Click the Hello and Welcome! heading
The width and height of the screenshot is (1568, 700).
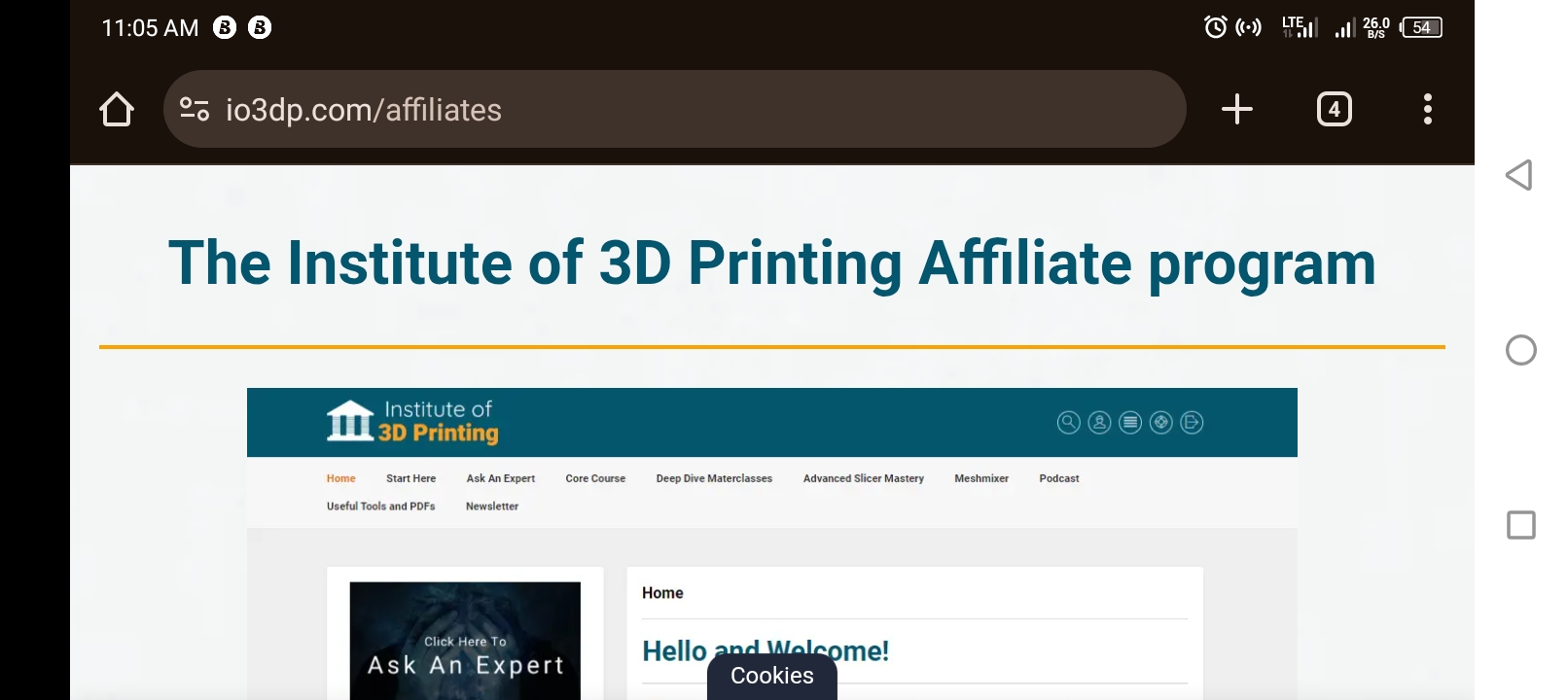point(766,650)
